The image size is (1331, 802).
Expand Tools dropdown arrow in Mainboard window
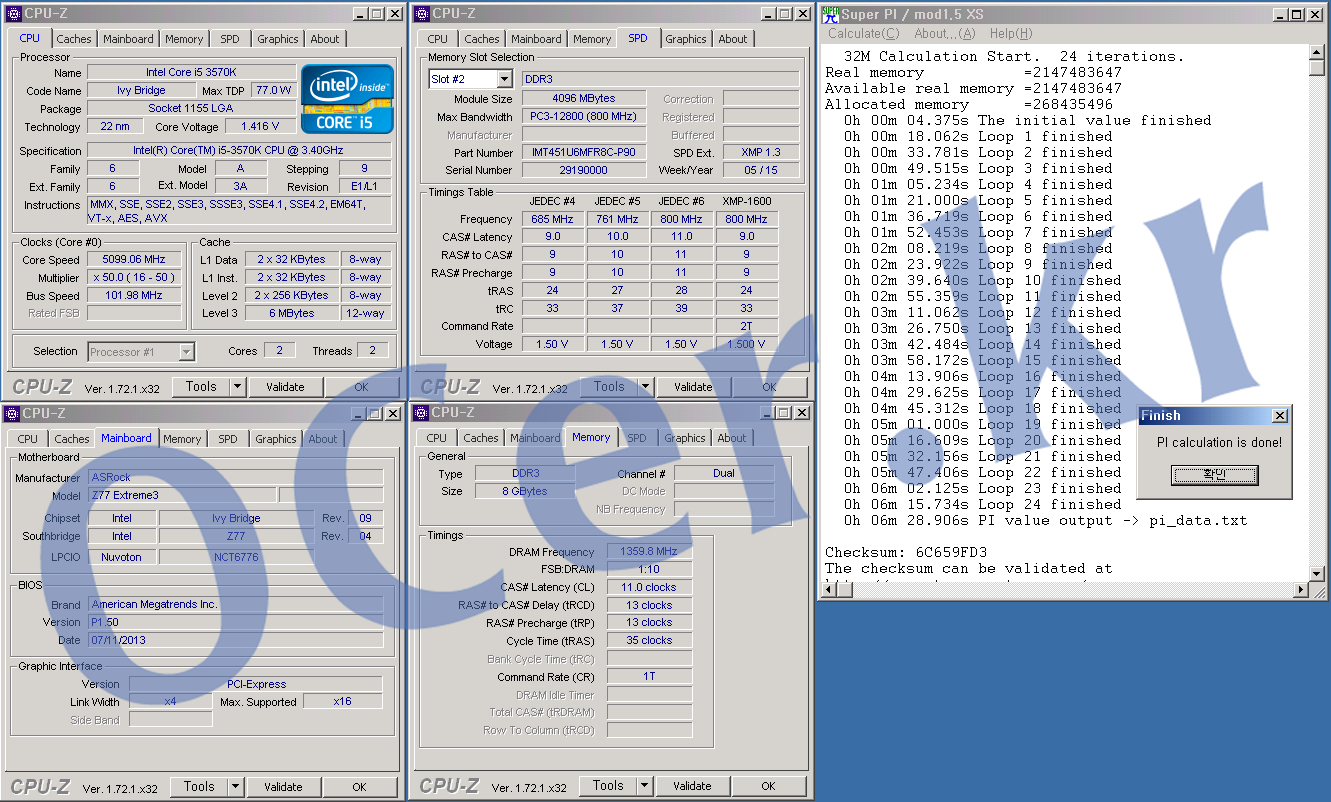(x=236, y=787)
